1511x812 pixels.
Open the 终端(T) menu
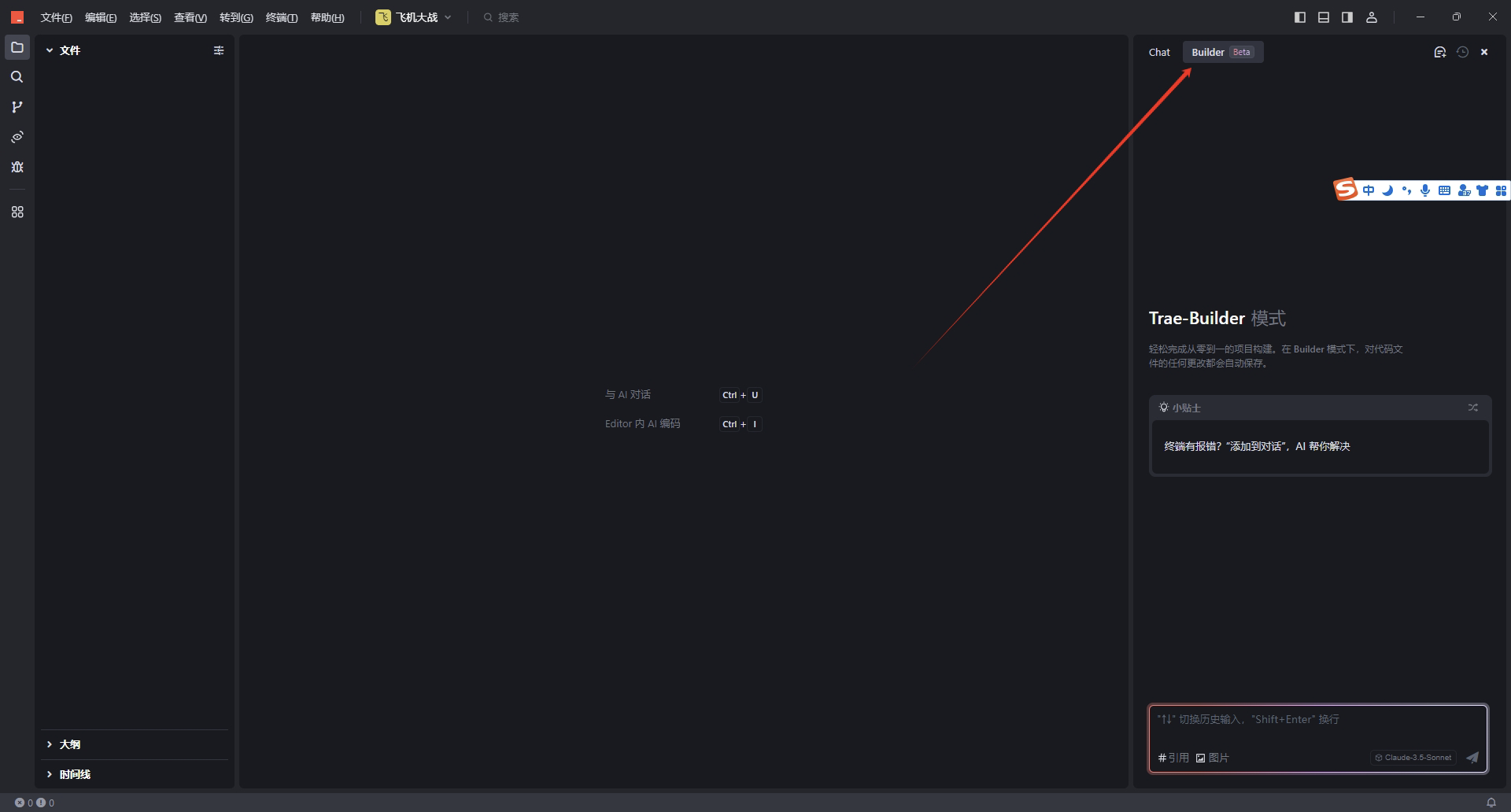click(282, 17)
